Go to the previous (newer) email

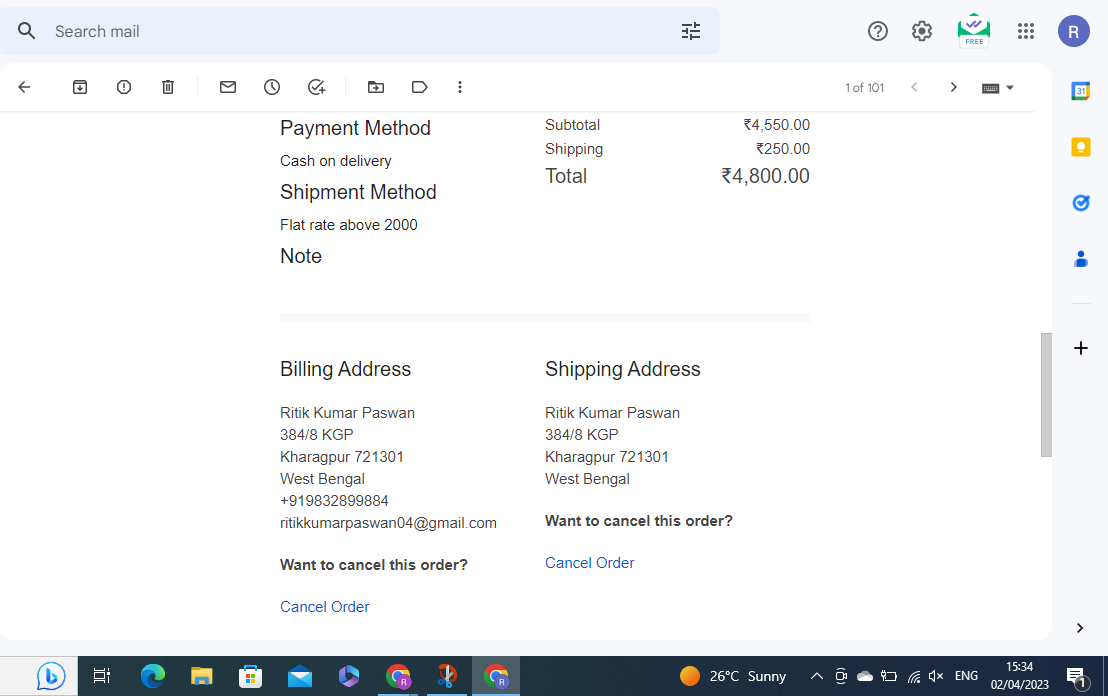(914, 87)
